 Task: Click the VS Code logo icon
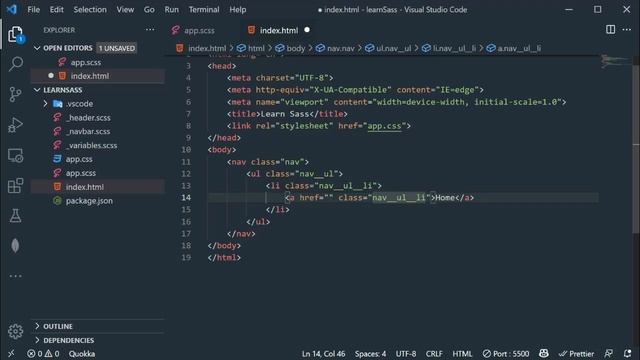click(11, 9)
